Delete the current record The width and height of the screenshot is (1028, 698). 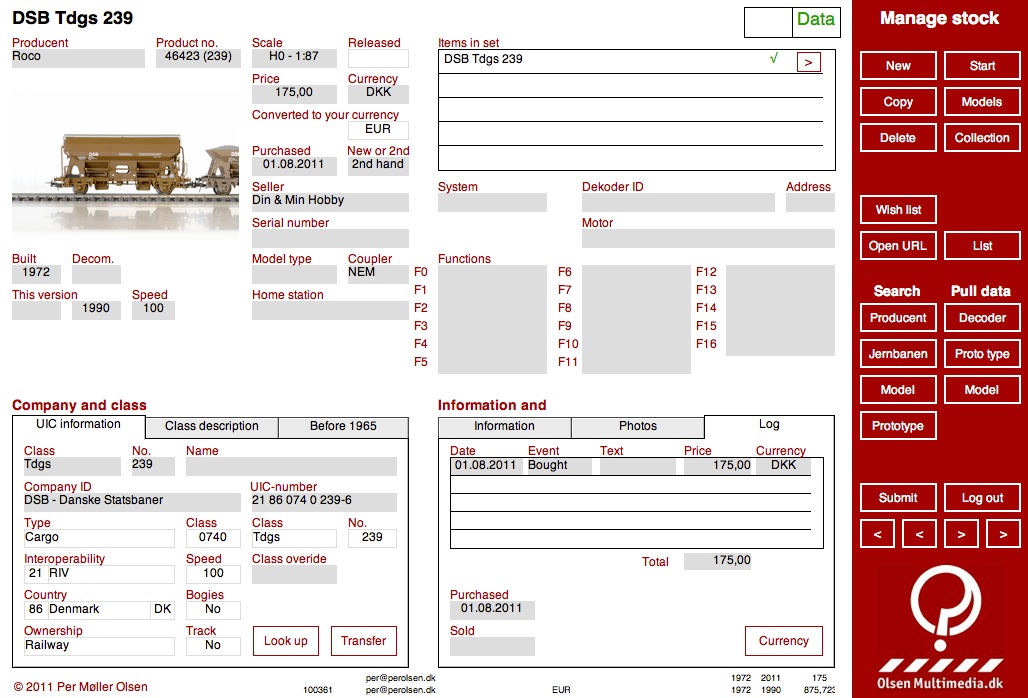pos(898,138)
